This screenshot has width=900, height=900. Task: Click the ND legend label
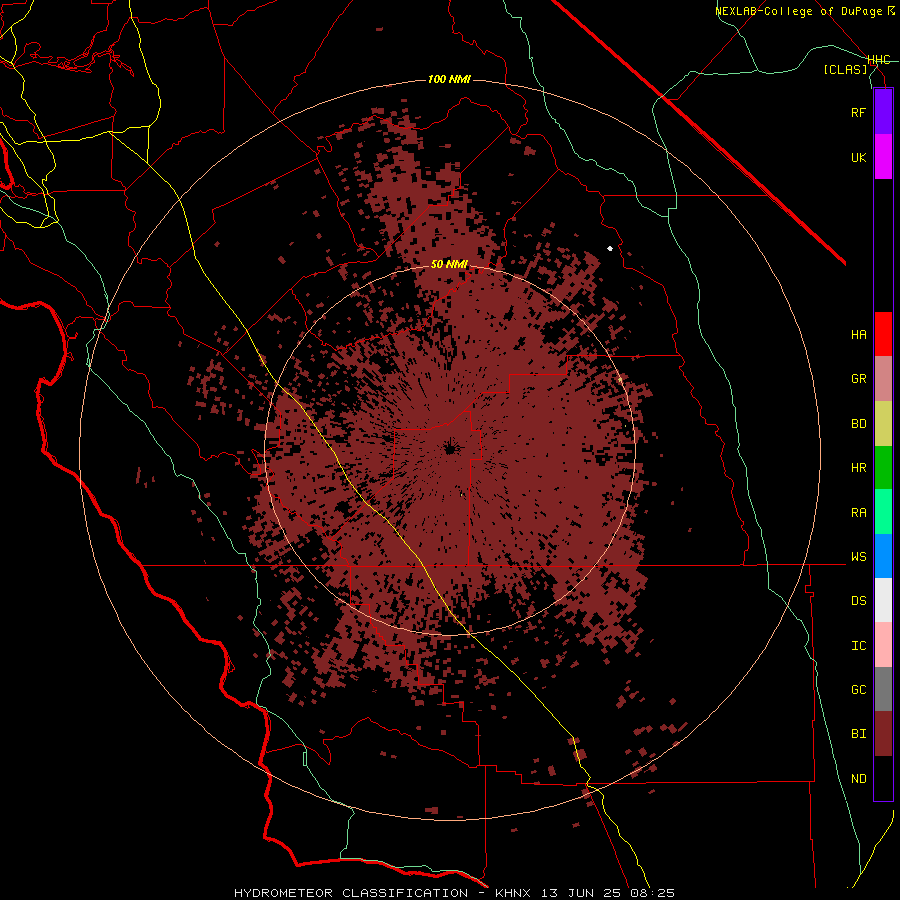point(859,779)
